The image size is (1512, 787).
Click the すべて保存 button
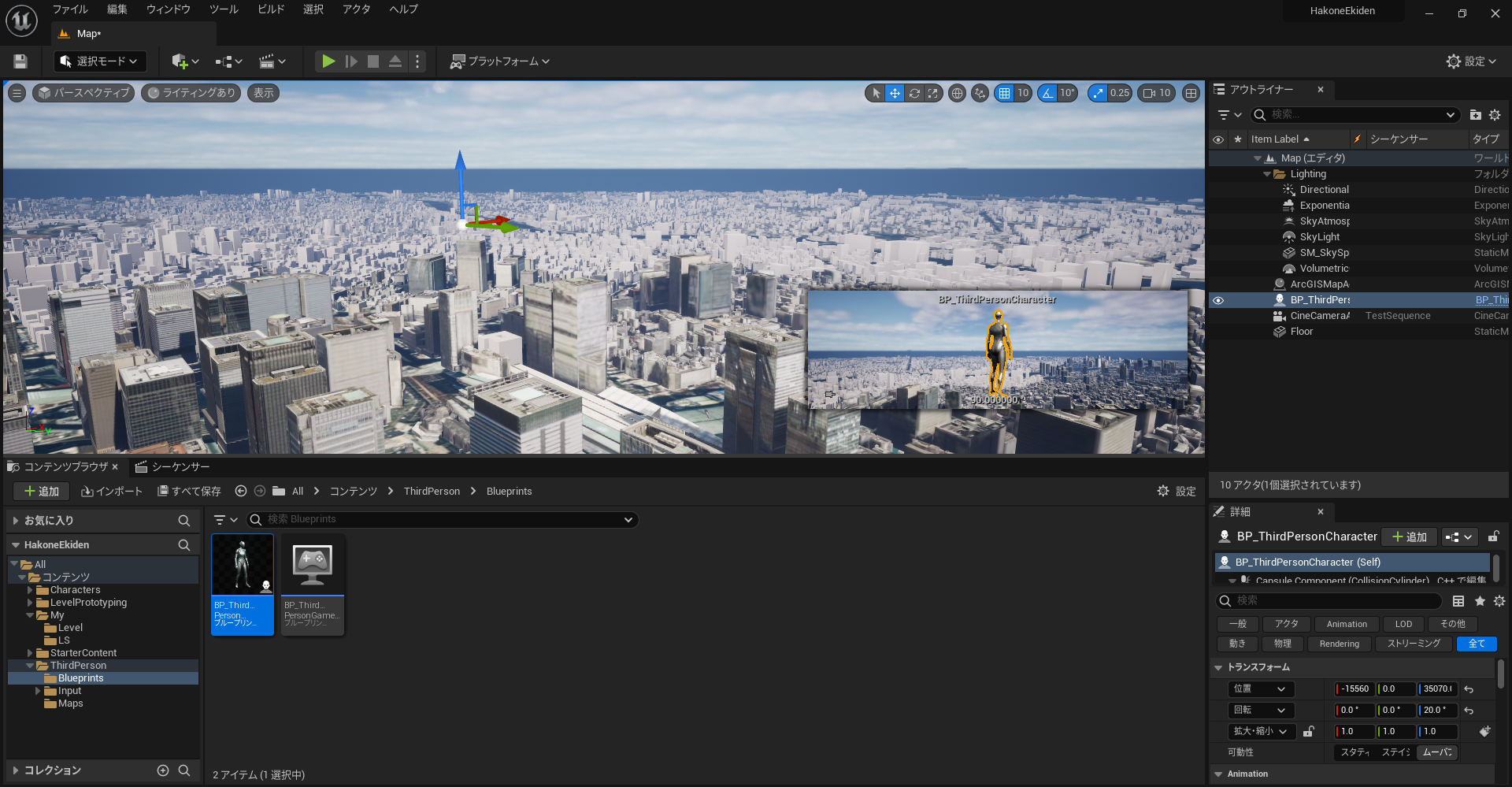coord(189,492)
